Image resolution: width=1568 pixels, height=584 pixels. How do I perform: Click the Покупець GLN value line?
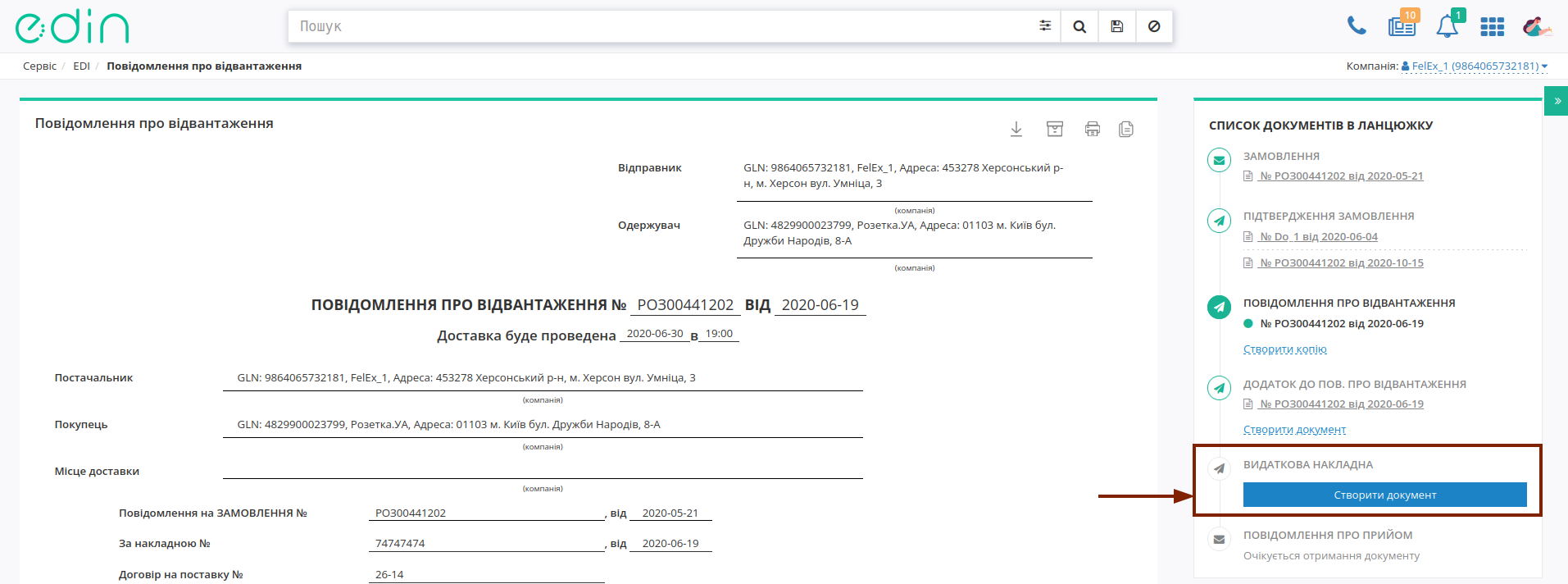tap(448, 425)
